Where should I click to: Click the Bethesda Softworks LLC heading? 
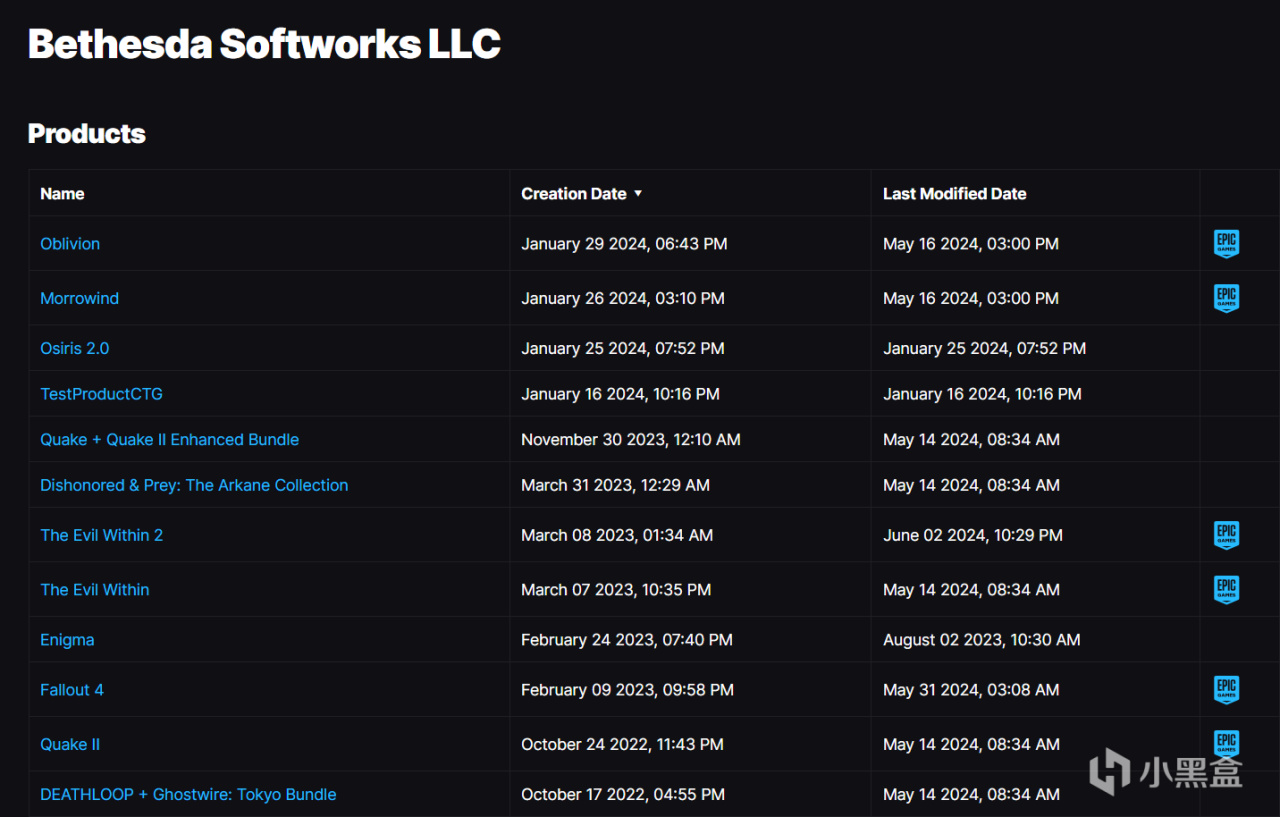pos(264,44)
